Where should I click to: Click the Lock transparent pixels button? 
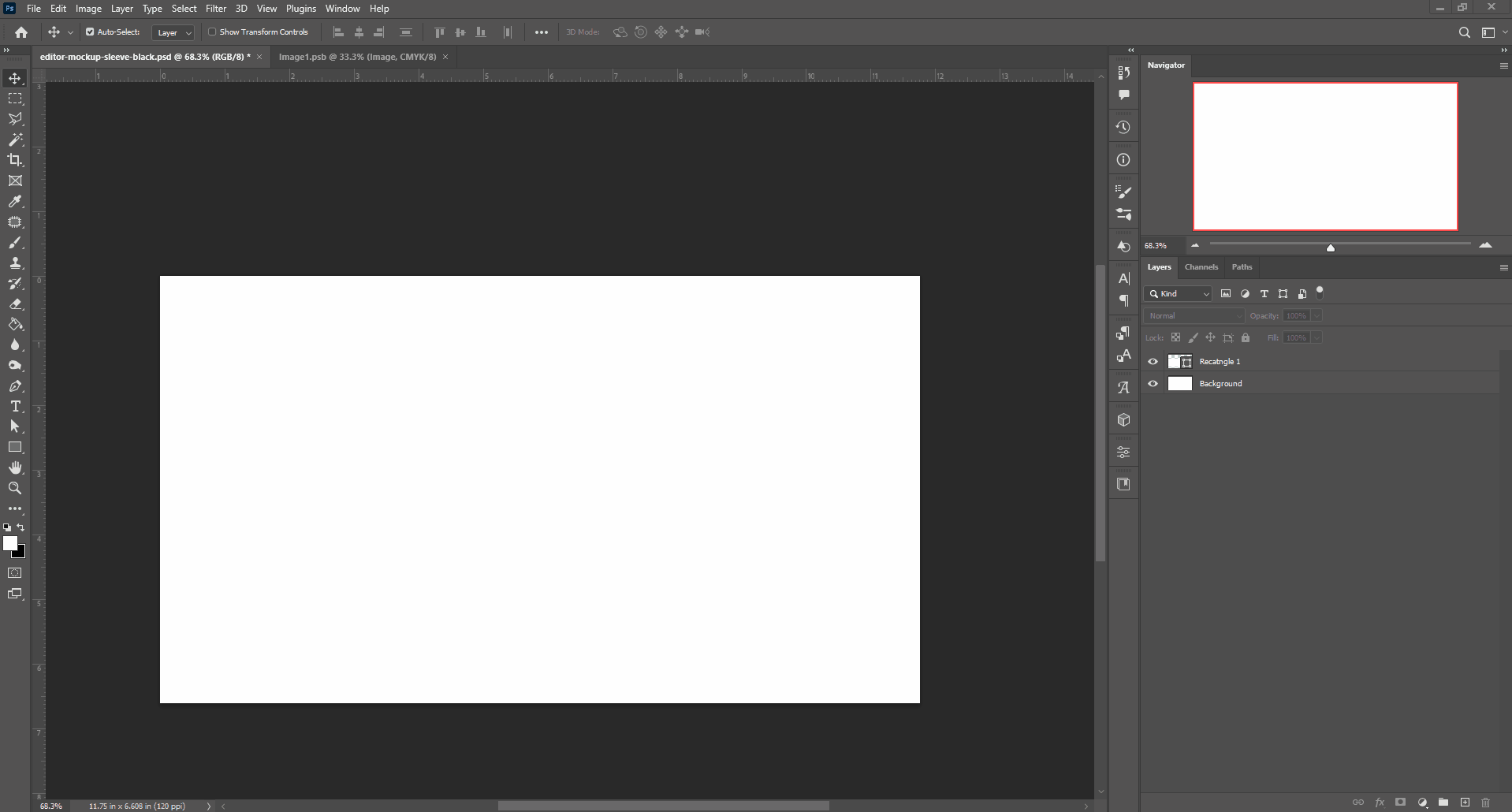click(1176, 337)
